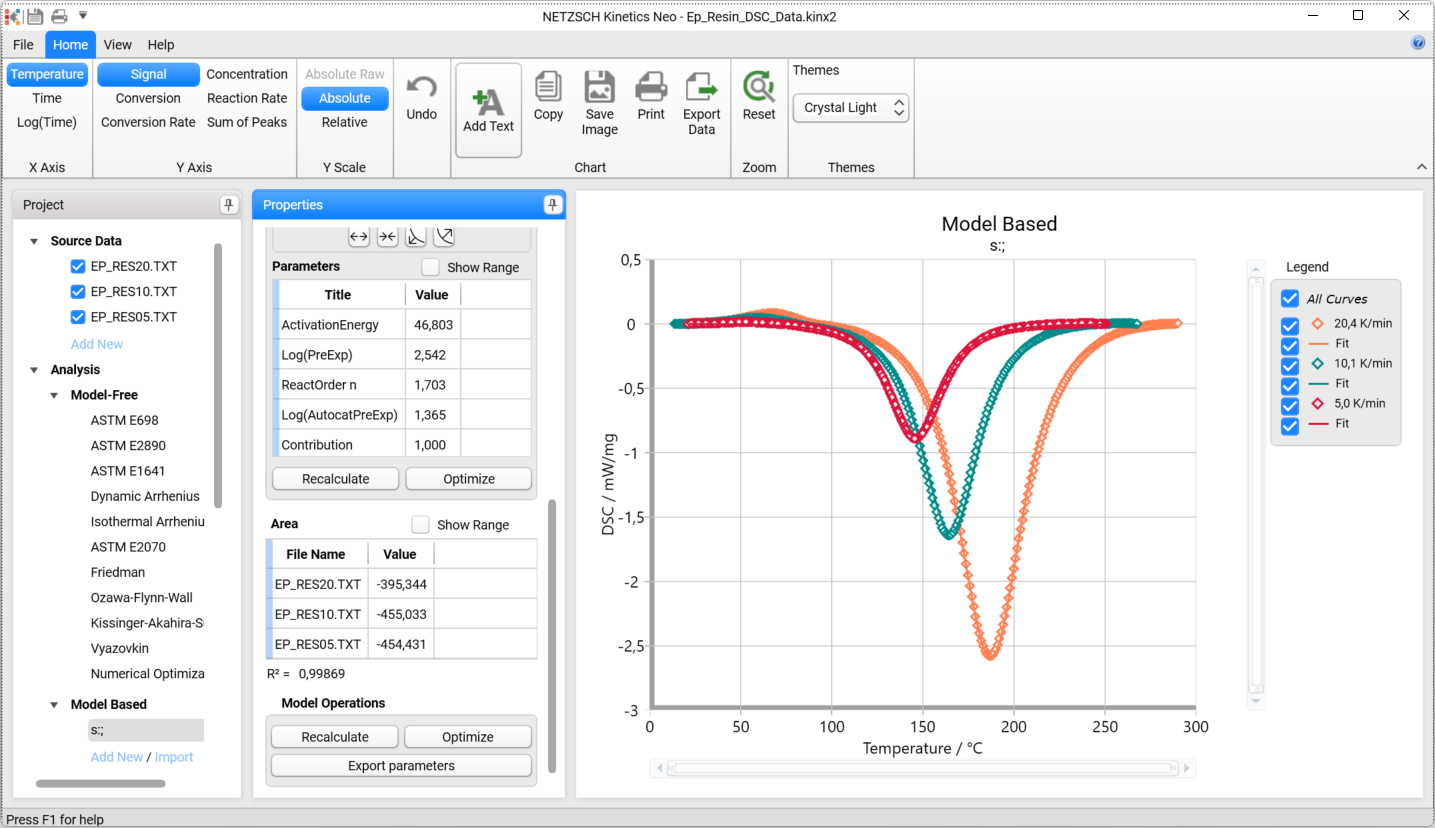Print the chart with the Print icon
The image size is (1435, 828).
click(x=651, y=89)
